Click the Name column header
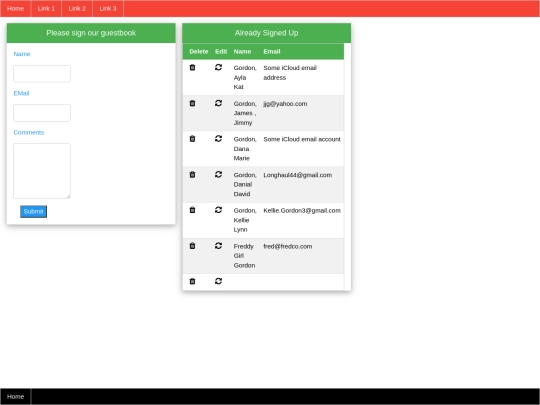Screen dimensions: 540x405 click(x=242, y=52)
